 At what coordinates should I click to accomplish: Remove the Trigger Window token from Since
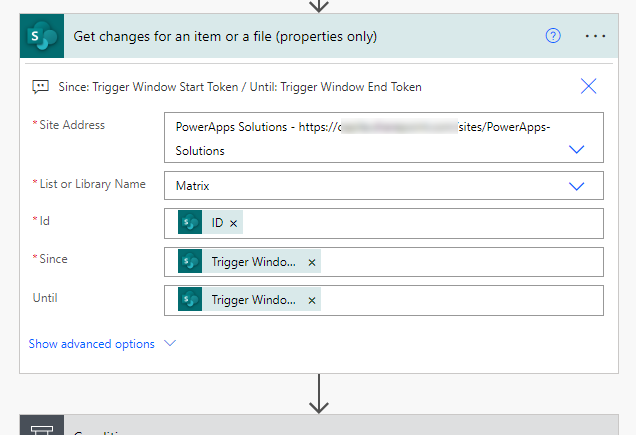(x=312, y=262)
